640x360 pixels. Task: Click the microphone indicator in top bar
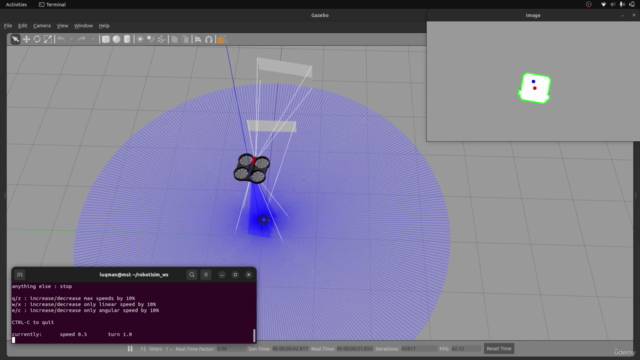622,4
